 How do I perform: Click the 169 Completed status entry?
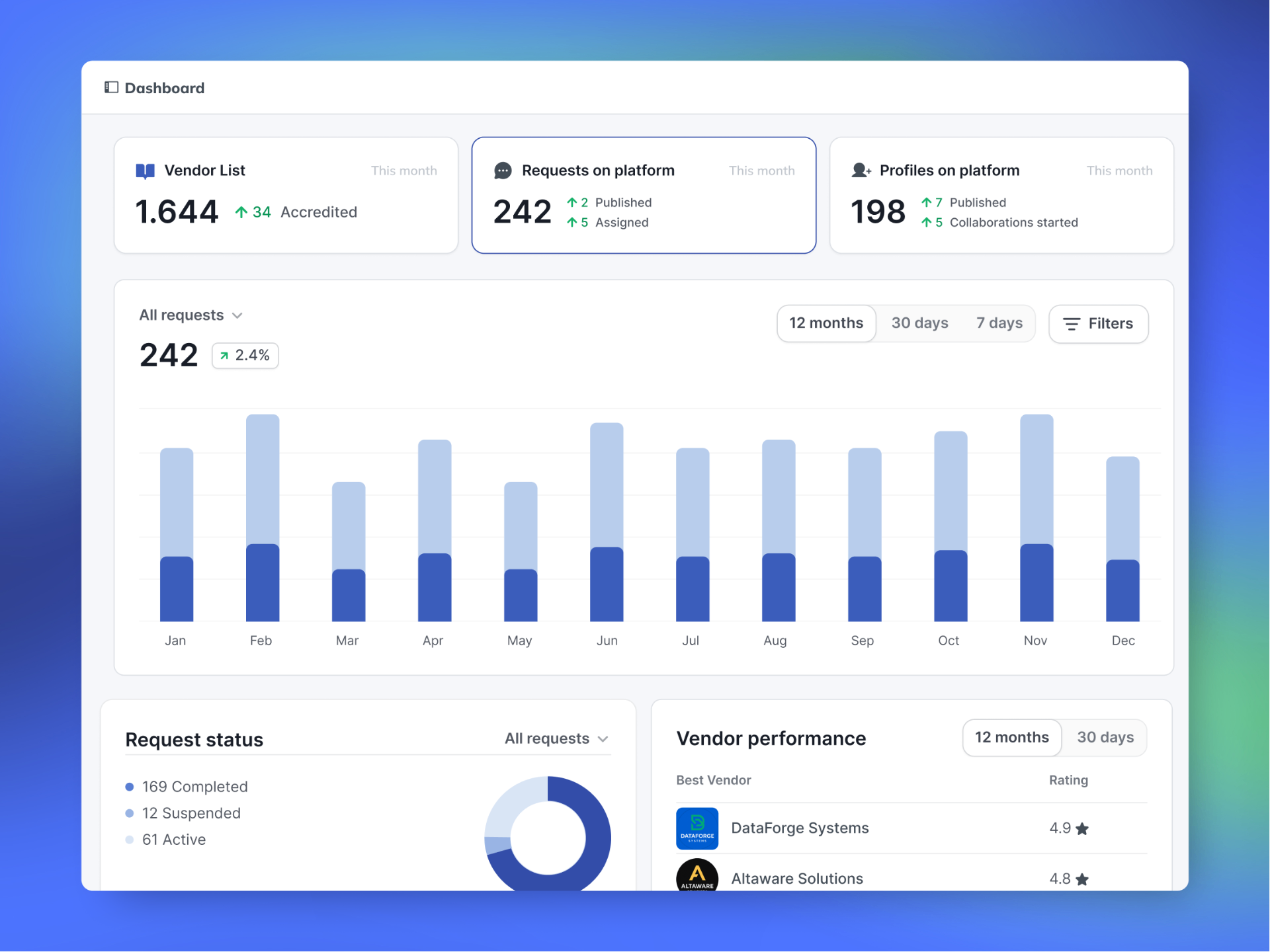point(187,787)
